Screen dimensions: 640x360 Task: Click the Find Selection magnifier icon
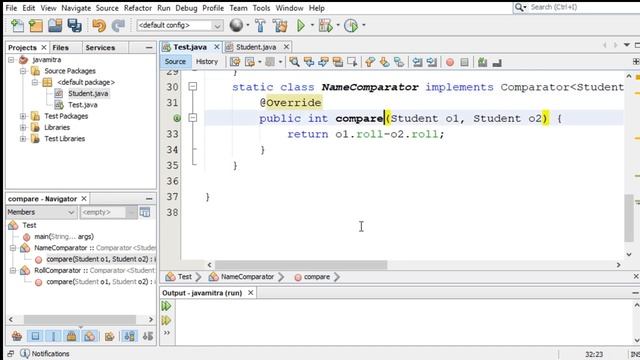[294, 62]
